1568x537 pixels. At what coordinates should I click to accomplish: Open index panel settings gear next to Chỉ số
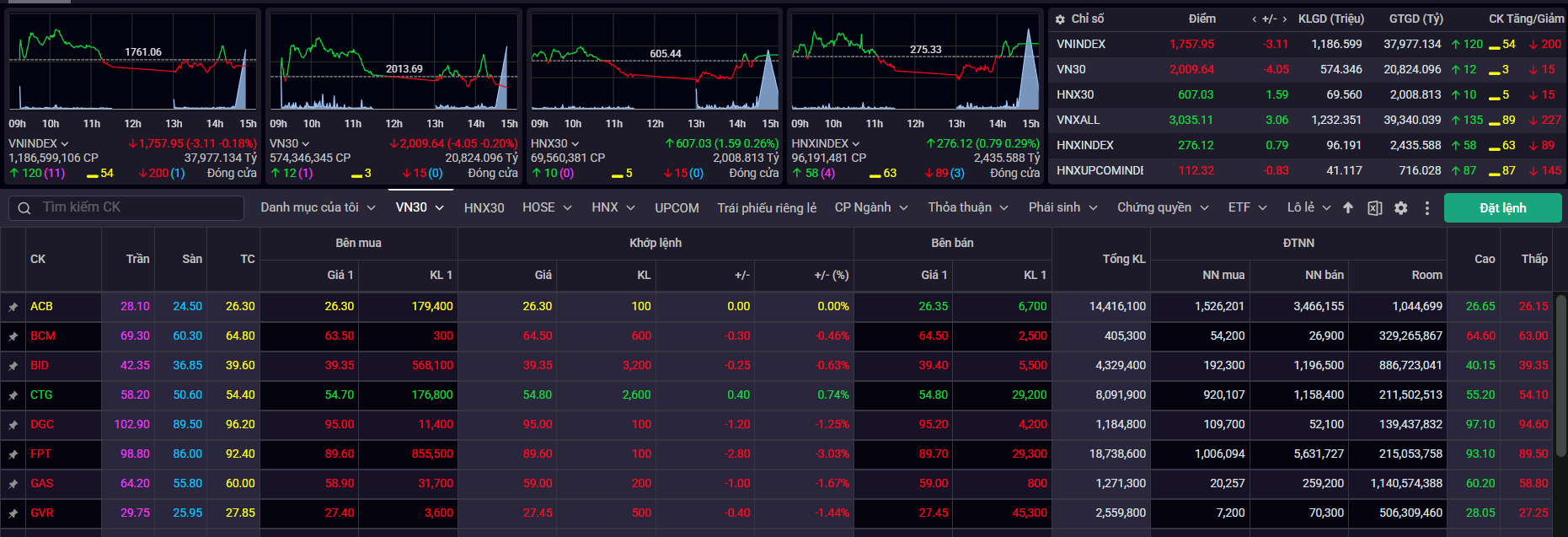click(1060, 19)
